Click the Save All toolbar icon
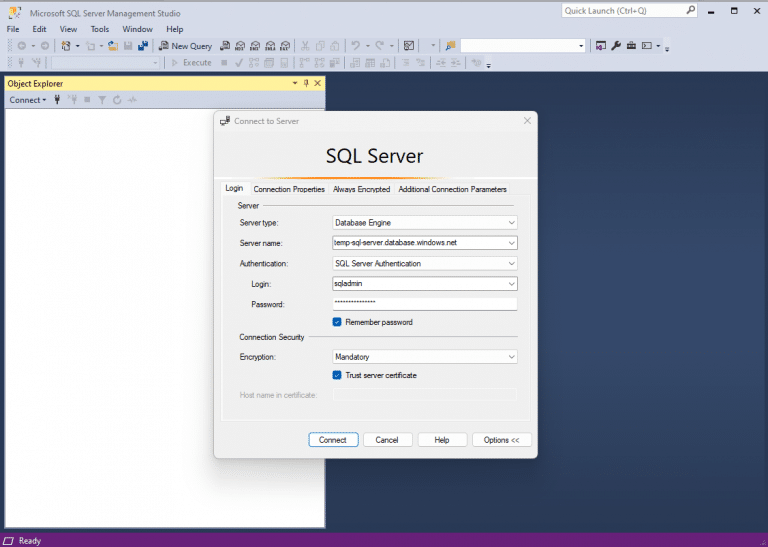The width and height of the screenshot is (768, 547). pyautogui.click(x=143, y=46)
